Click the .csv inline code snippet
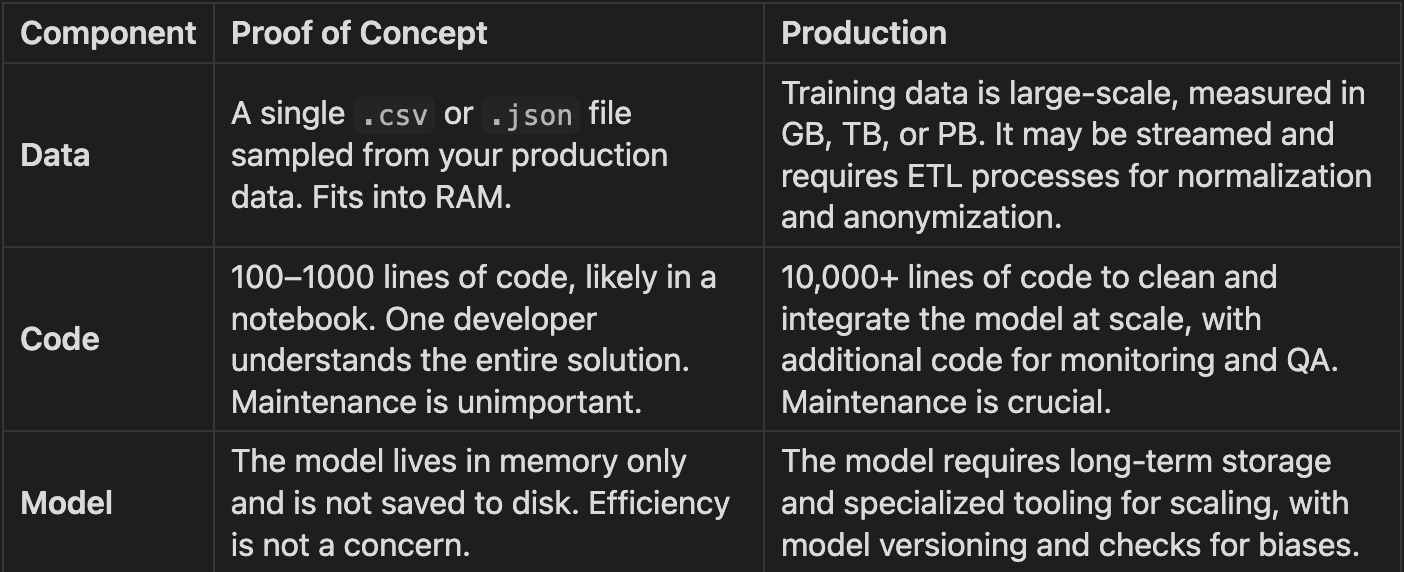1404x572 pixels. click(x=394, y=114)
